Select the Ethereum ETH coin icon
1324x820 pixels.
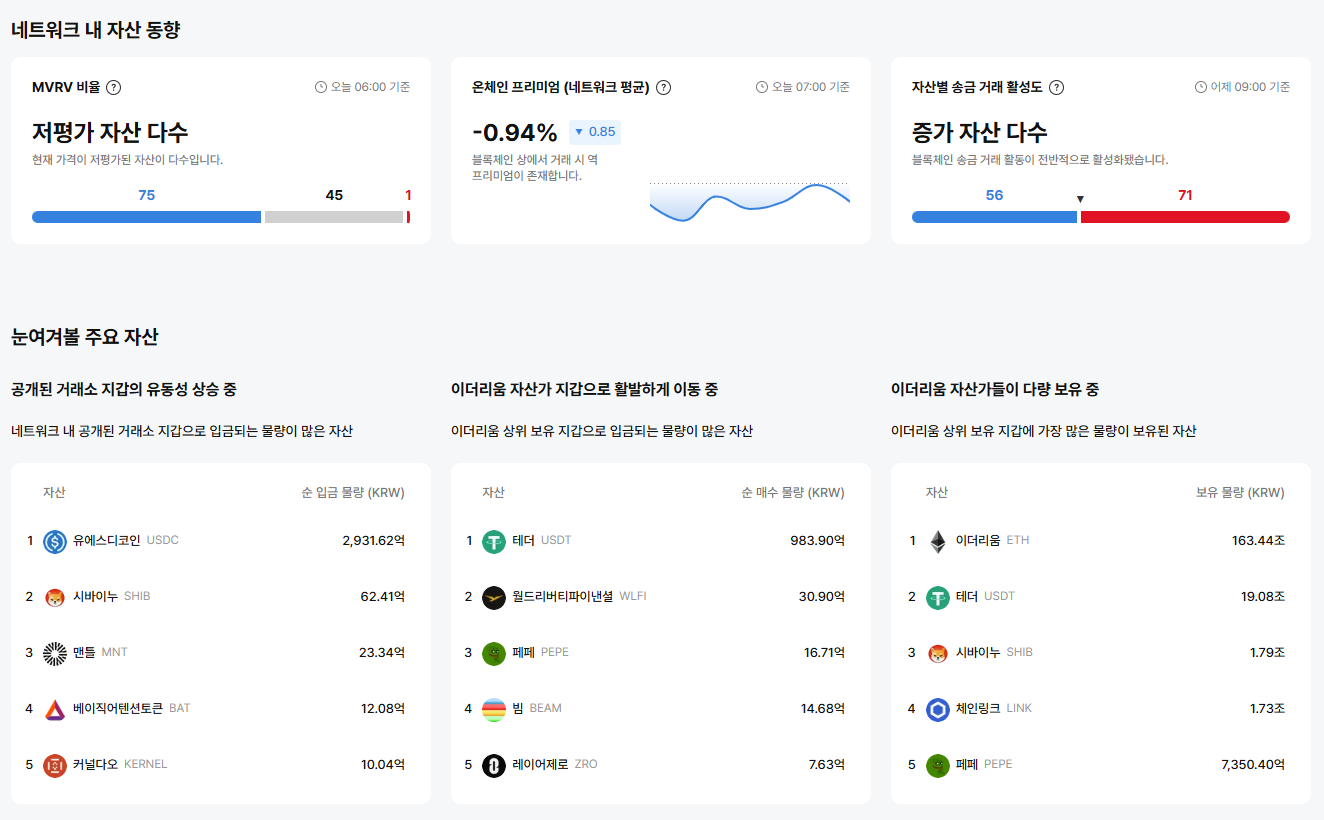pos(937,539)
